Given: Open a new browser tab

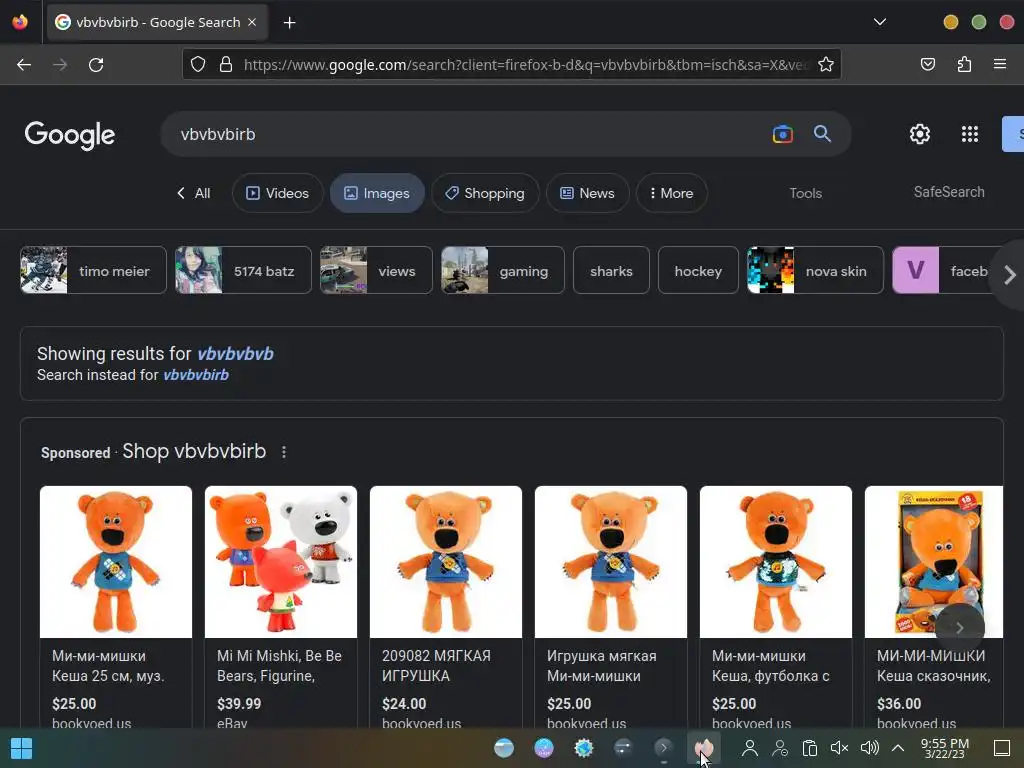Looking at the screenshot, I should [289, 23].
